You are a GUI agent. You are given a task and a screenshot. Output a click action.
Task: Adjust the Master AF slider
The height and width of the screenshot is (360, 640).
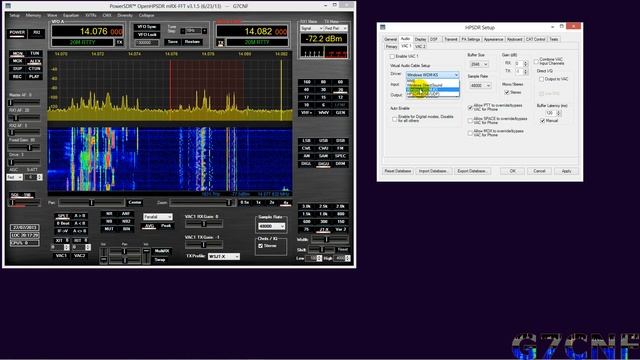[x=24, y=102]
